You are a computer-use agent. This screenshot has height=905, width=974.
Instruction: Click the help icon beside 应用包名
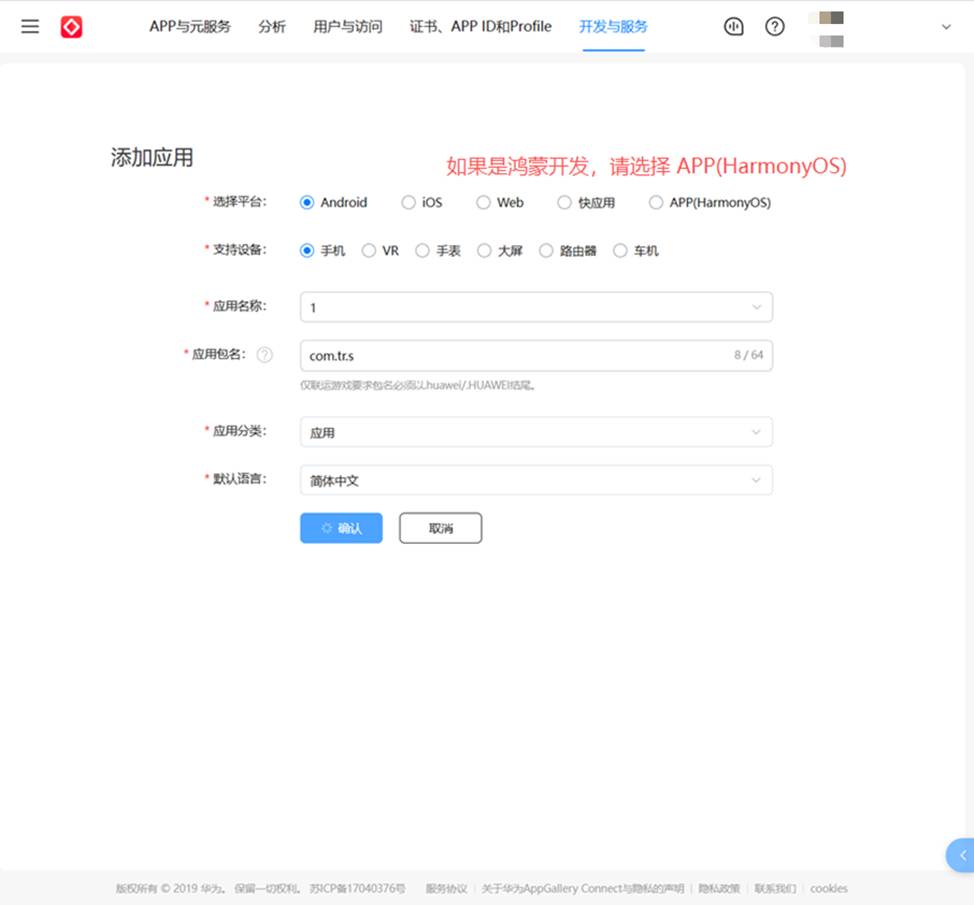(x=264, y=355)
